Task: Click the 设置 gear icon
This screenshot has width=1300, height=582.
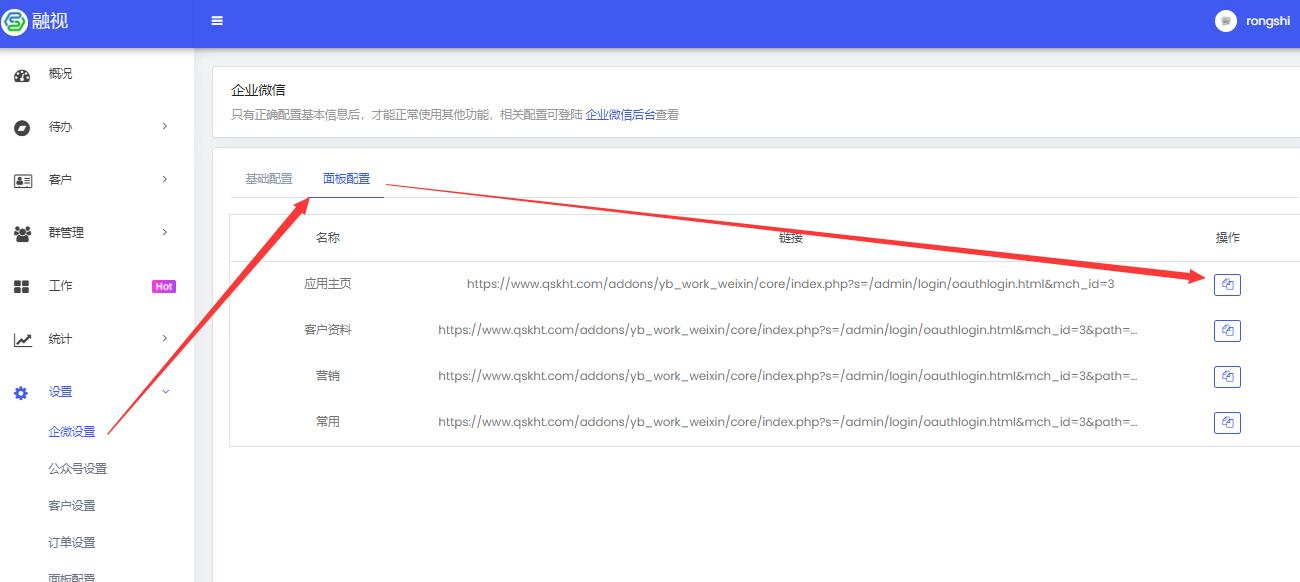Action: (x=21, y=393)
